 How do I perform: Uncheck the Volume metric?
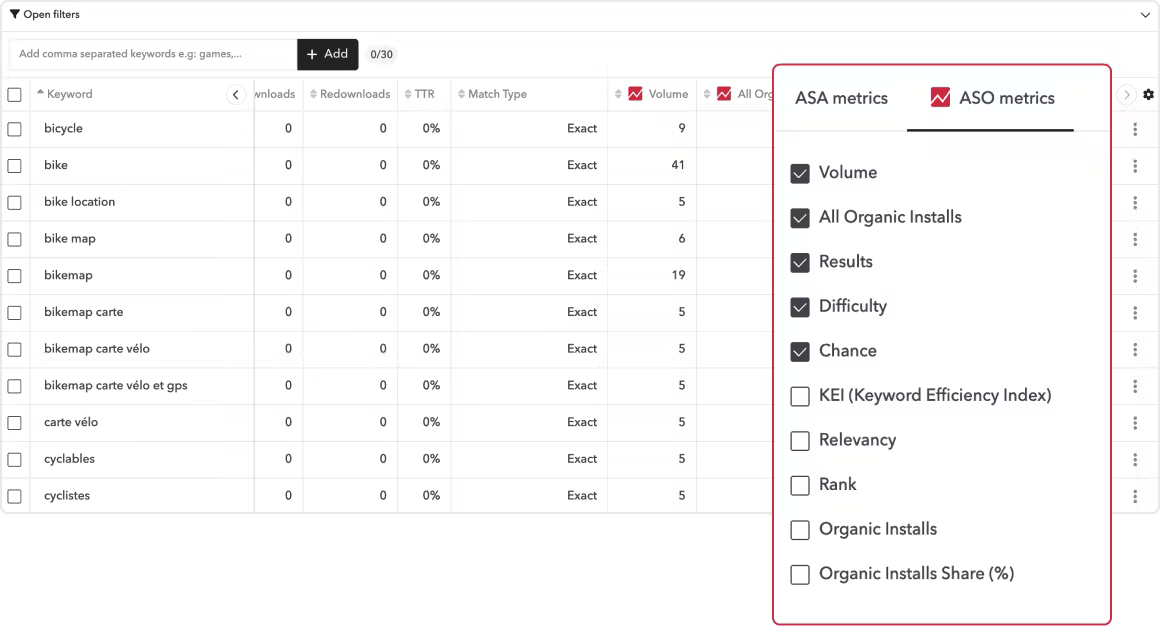pos(800,172)
